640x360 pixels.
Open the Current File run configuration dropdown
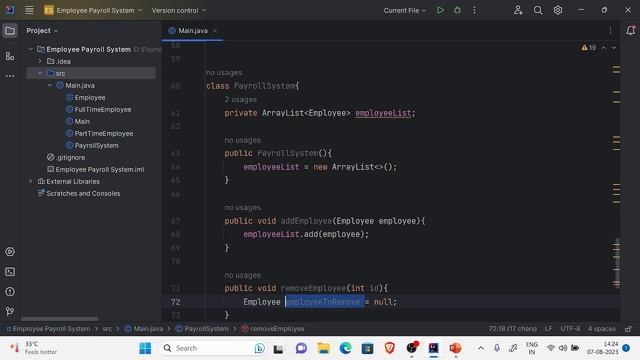click(404, 10)
